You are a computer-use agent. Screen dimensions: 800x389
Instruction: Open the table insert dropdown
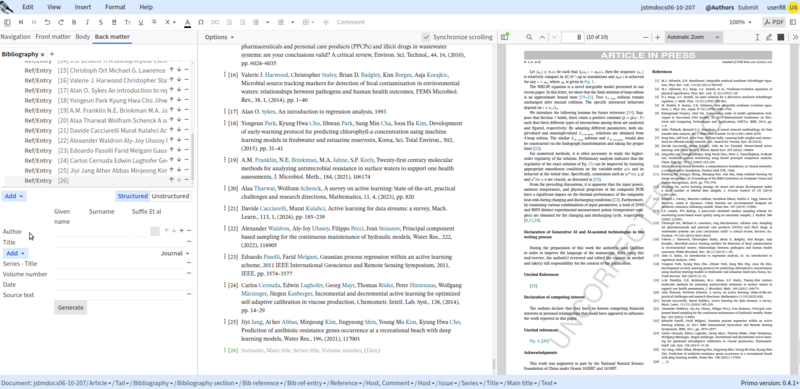click(x=308, y=22)
